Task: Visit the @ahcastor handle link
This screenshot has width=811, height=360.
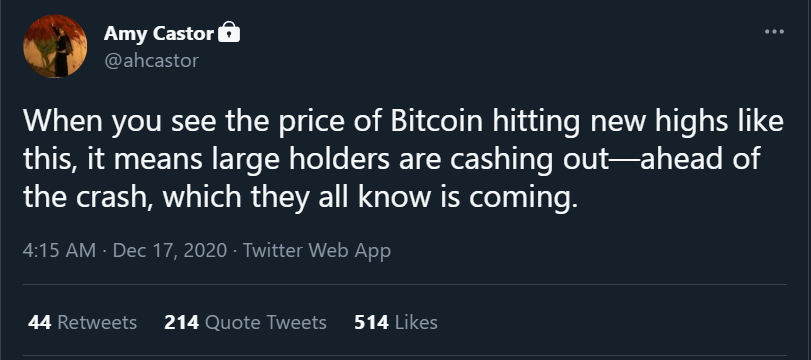Action: point(151,61)
